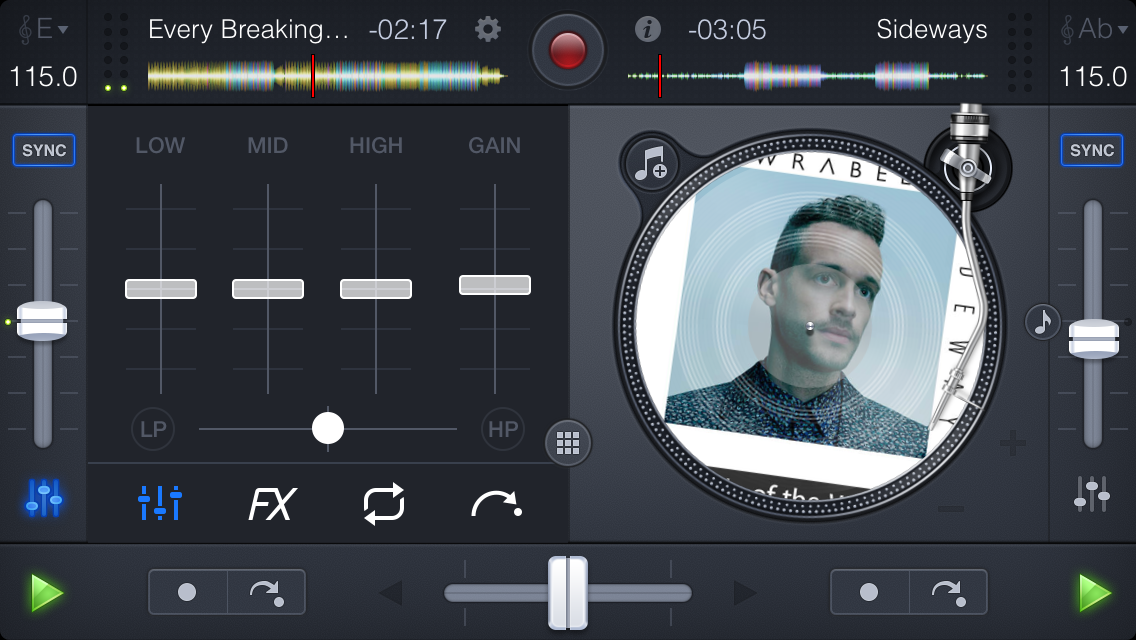The image size is (1136, 640).
Task: Switch to the FX tab
Action: [x=272, y=503]
